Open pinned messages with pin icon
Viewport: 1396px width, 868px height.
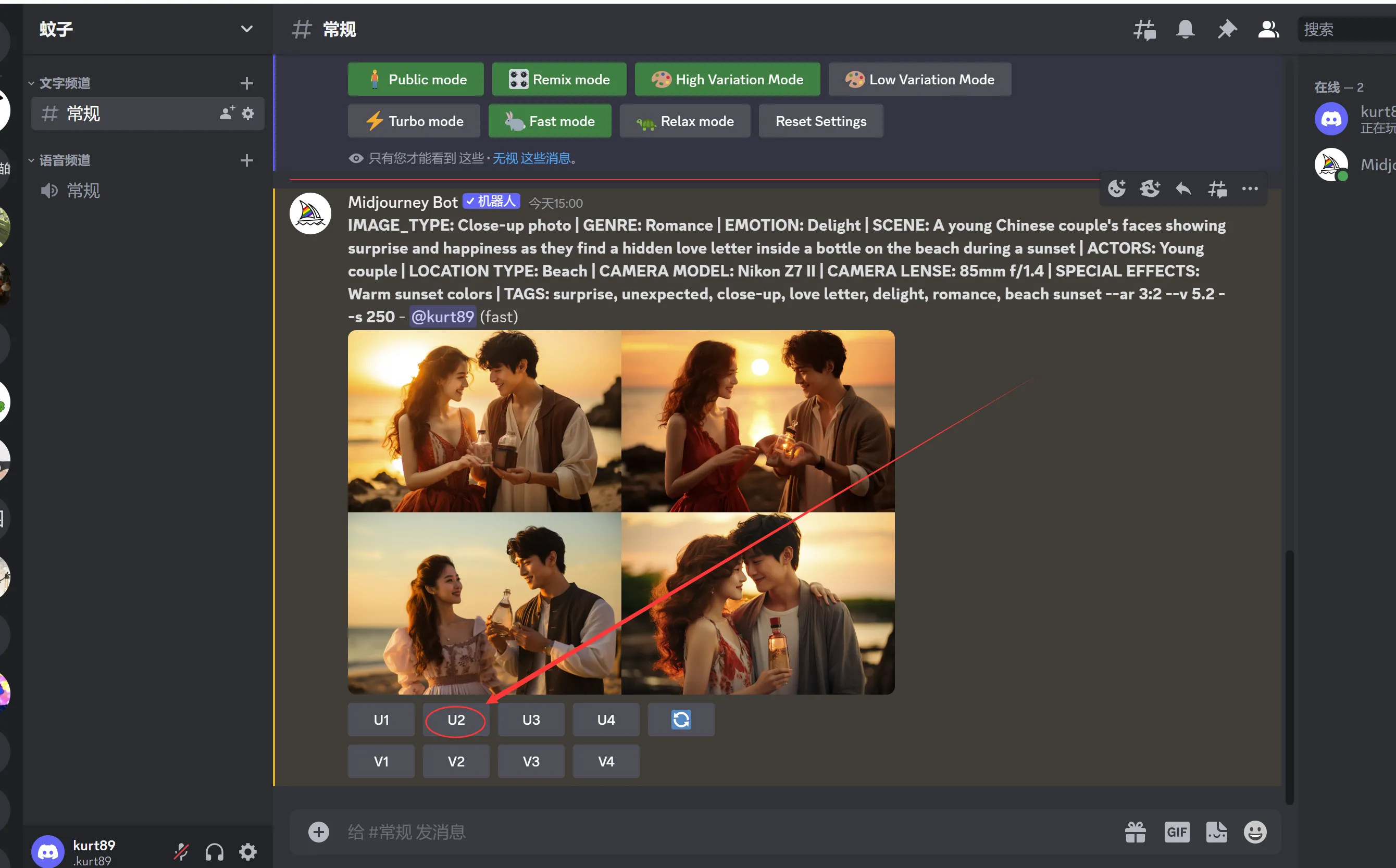1227,29
